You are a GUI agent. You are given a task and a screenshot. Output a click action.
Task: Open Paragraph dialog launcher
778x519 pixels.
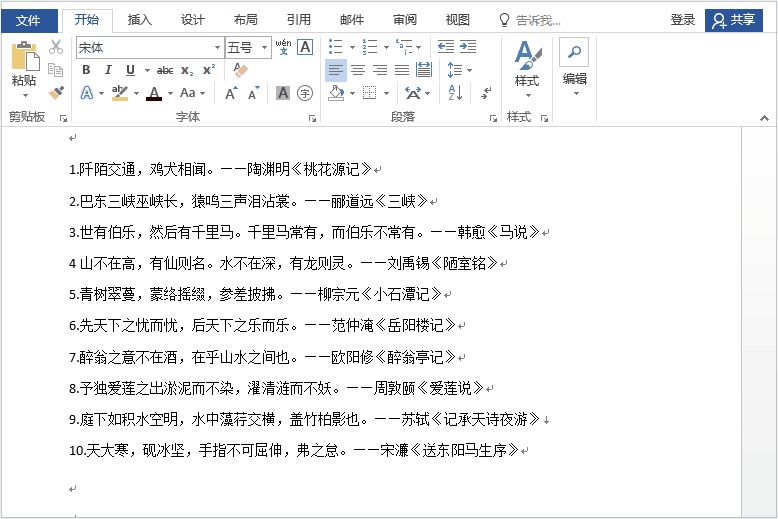pyautogui.click(x=493, y=118)
